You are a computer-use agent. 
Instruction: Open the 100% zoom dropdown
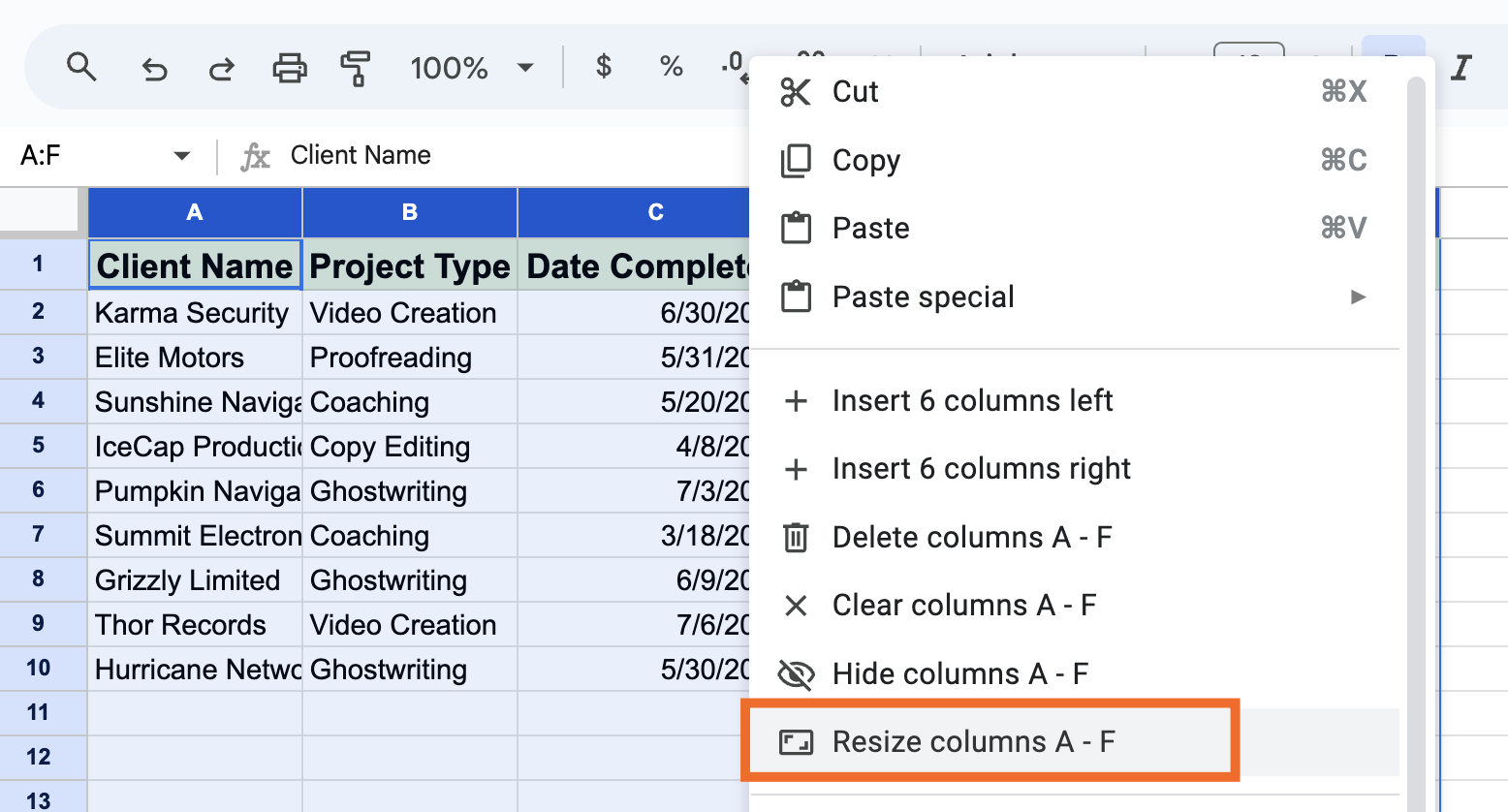472,68
